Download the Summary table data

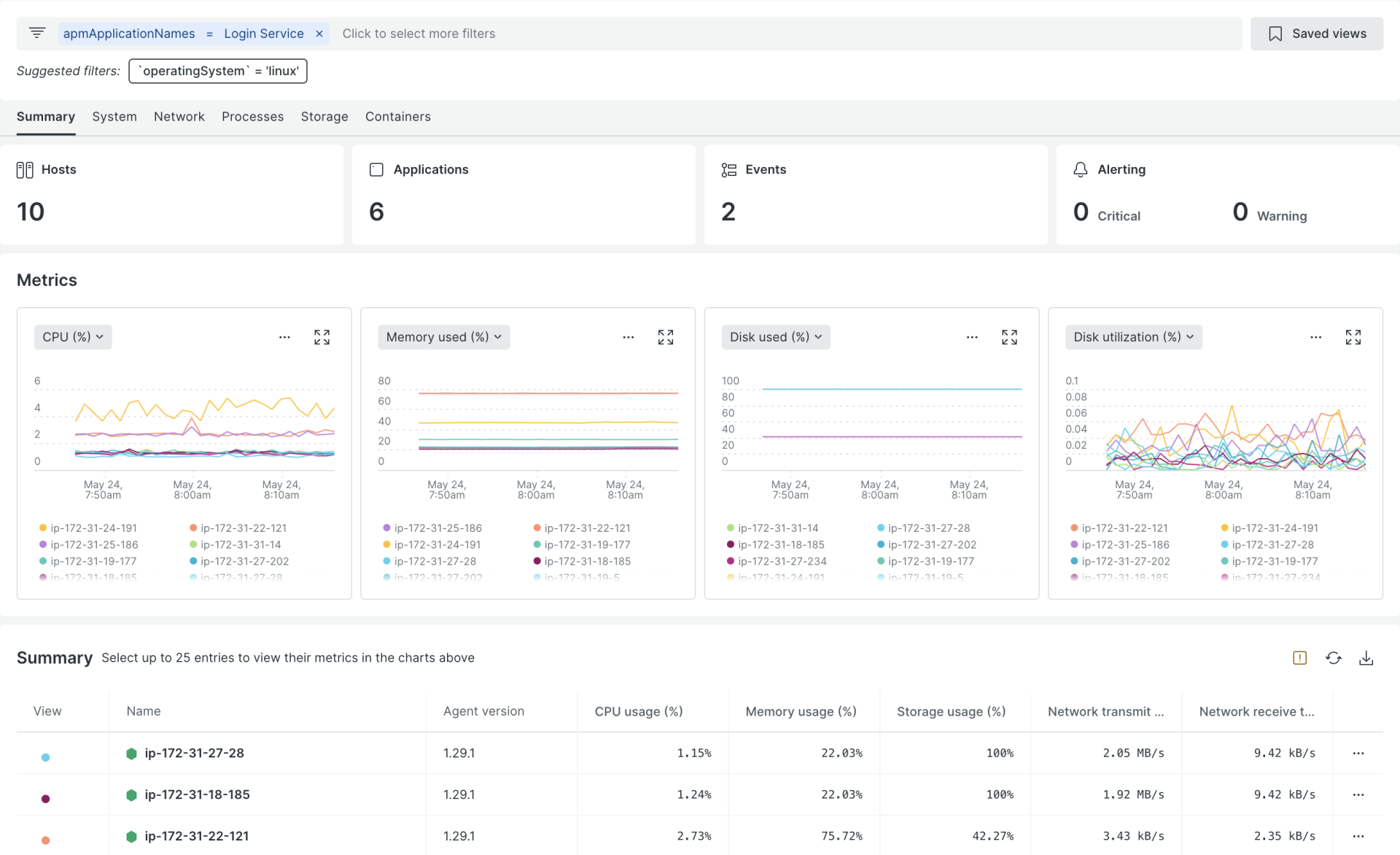[x=1366, y=657]
